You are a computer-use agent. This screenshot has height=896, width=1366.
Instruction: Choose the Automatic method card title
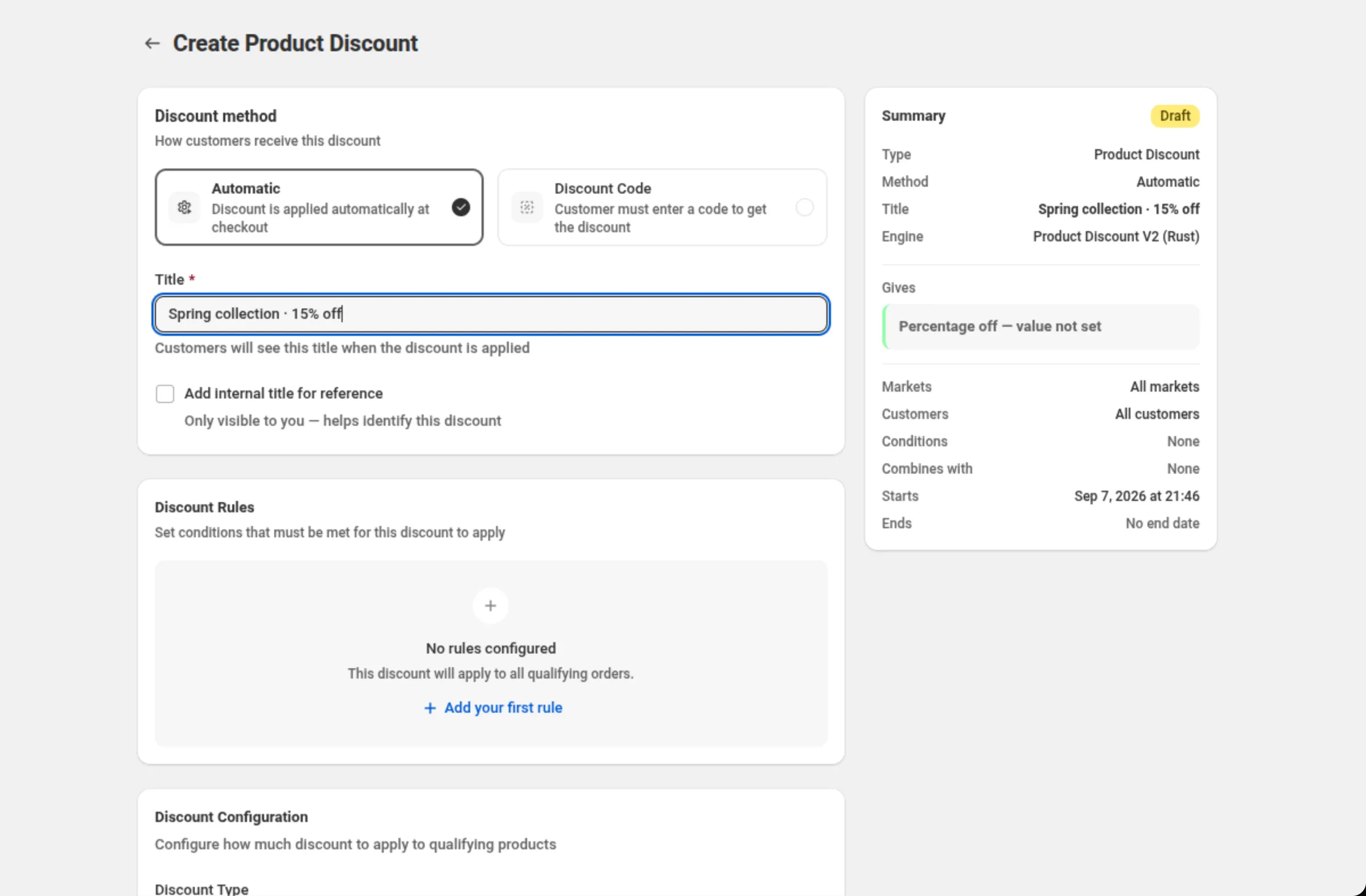coord(246,188)
